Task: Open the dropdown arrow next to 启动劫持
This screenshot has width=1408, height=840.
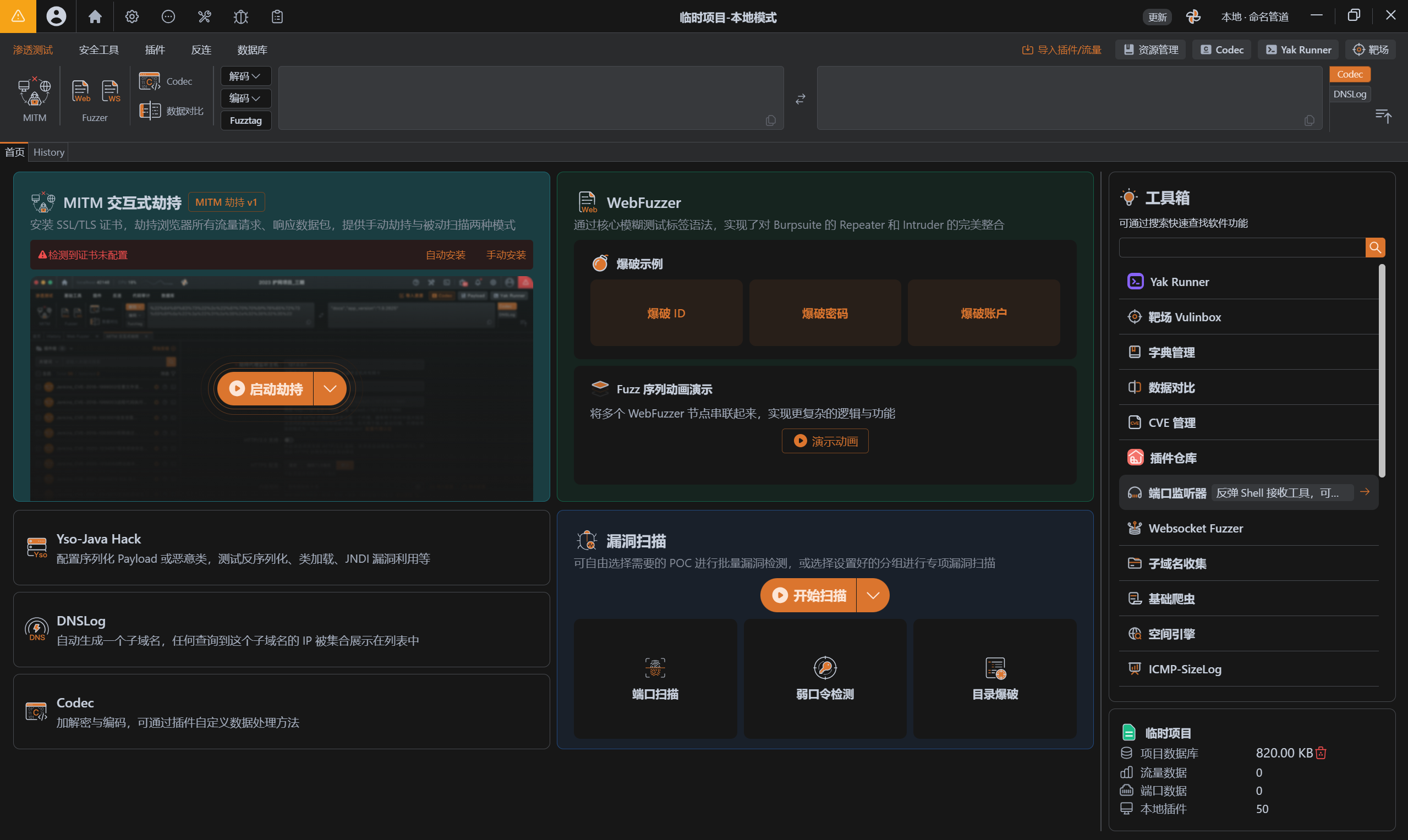Action: [330, 389]
